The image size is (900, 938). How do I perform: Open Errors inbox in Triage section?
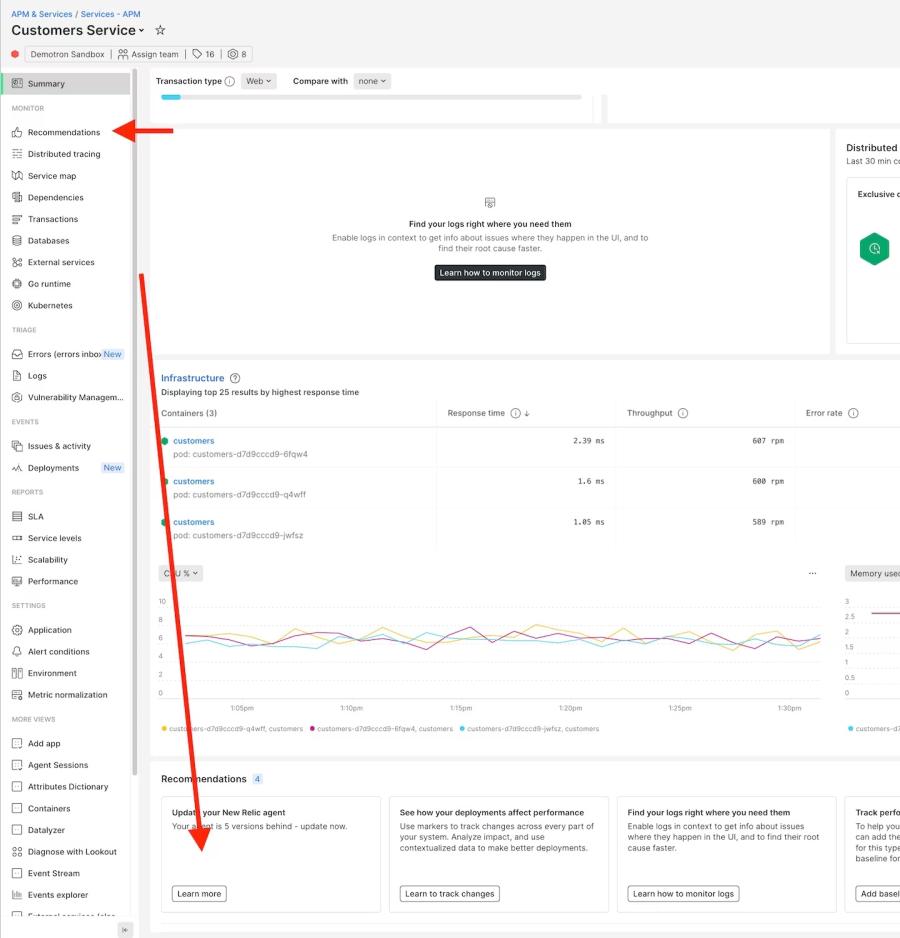pos(66,354)
